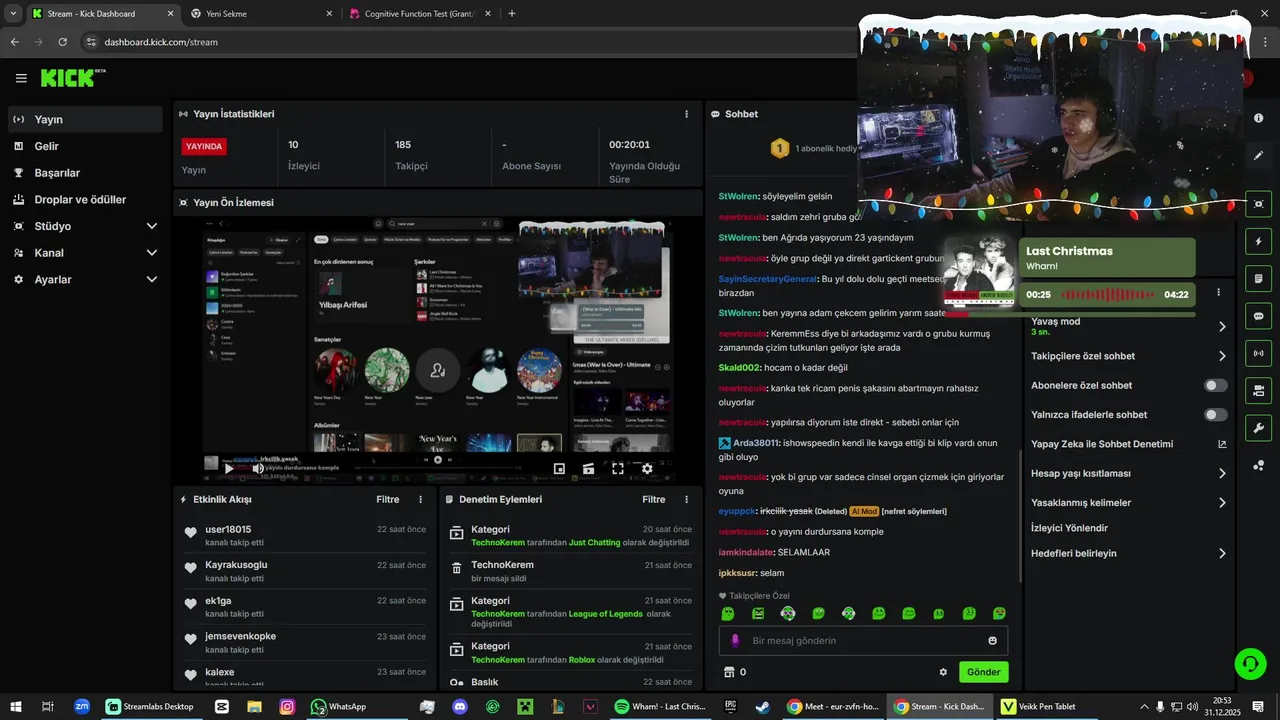Screen dimensions: 1280x720
Task: Toggle Yalnızca ifadelerle sohbet switch
Action: tap(1215, 414)
